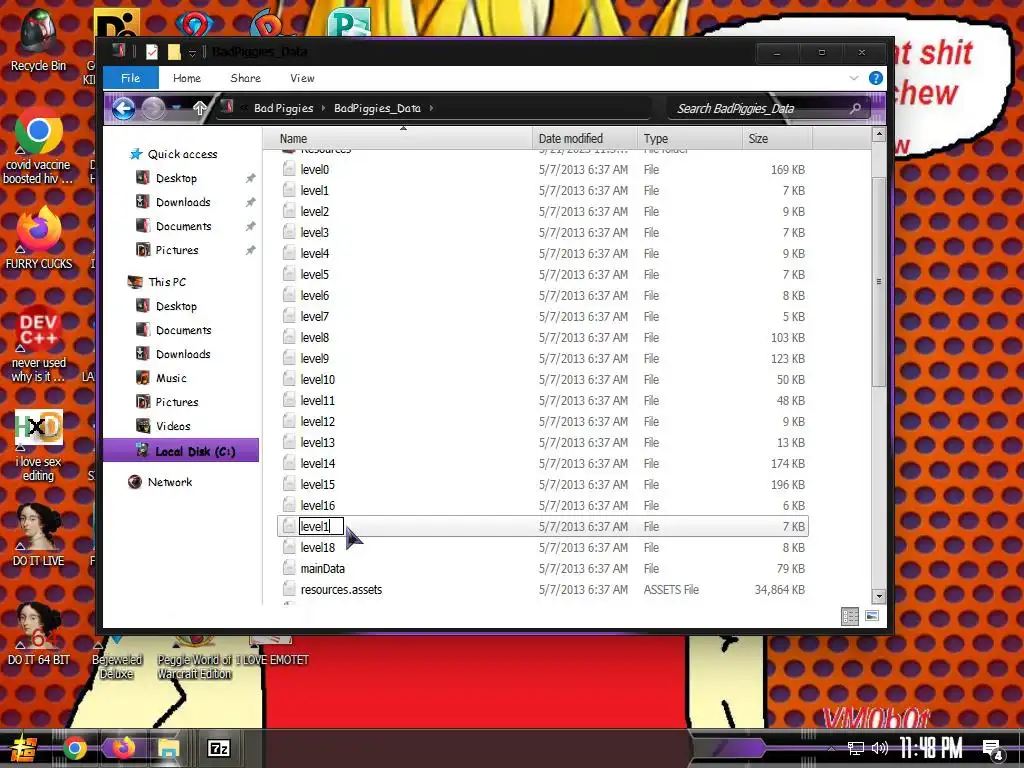
Task: Sort by the Name column header
Action: [398, 138]
